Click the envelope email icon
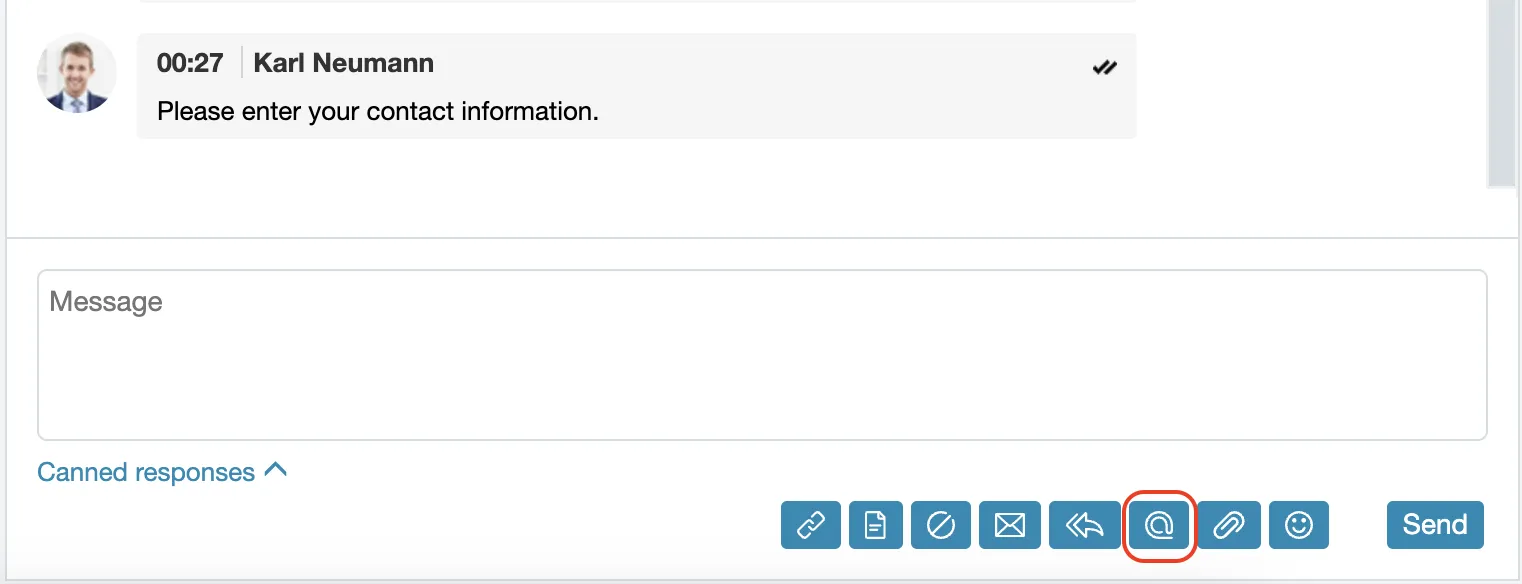The height and width of the screenshot is (584, 1522). click(1010, 525)
